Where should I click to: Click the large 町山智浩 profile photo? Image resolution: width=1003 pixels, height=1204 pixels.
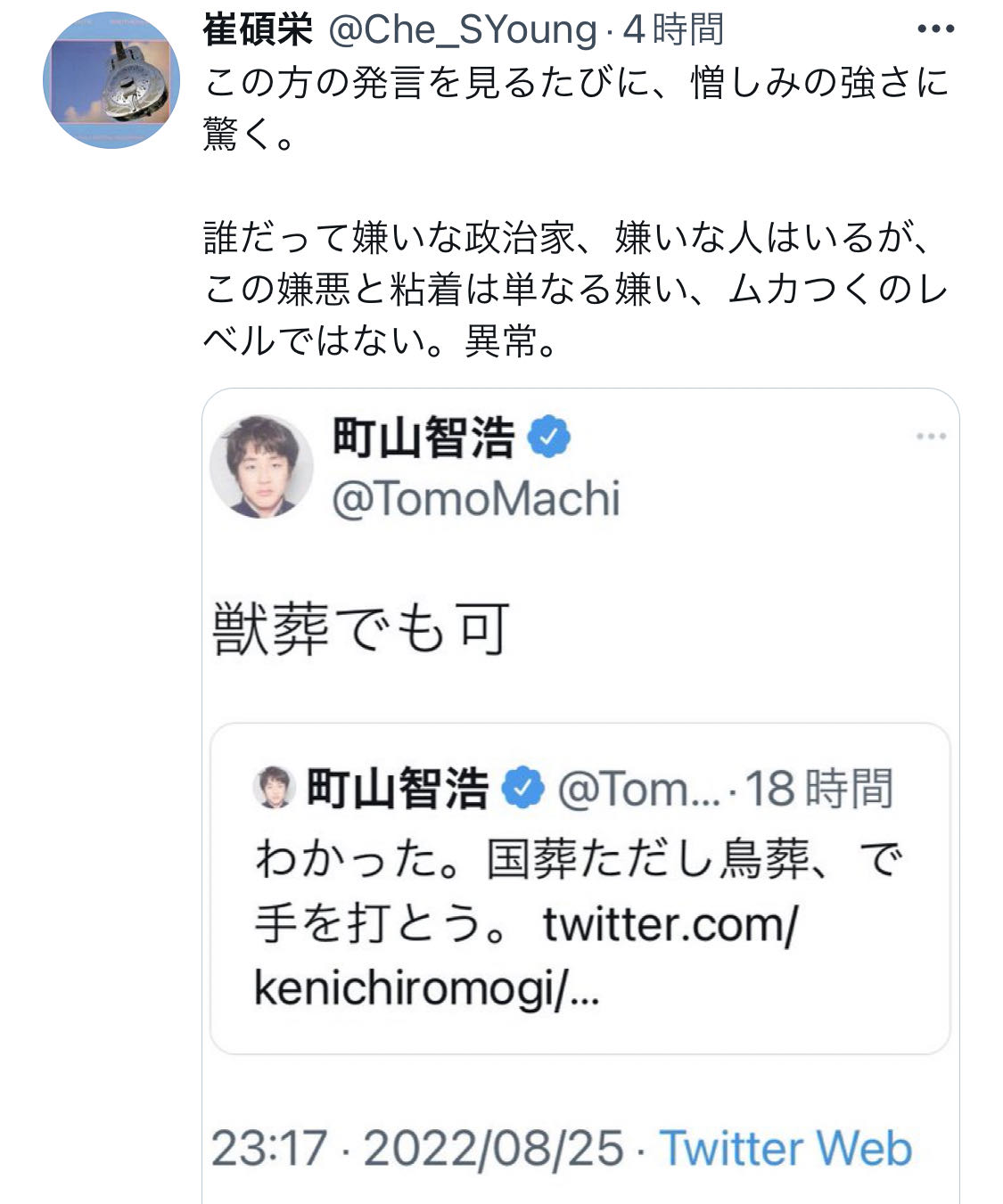tap(261, 465)
